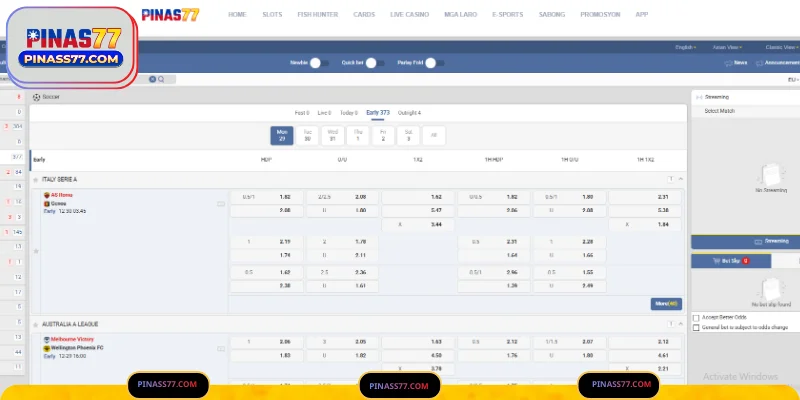800x400 pixels.
Task: Open the LIVE CASINO menu
Action: click(409, 15)
